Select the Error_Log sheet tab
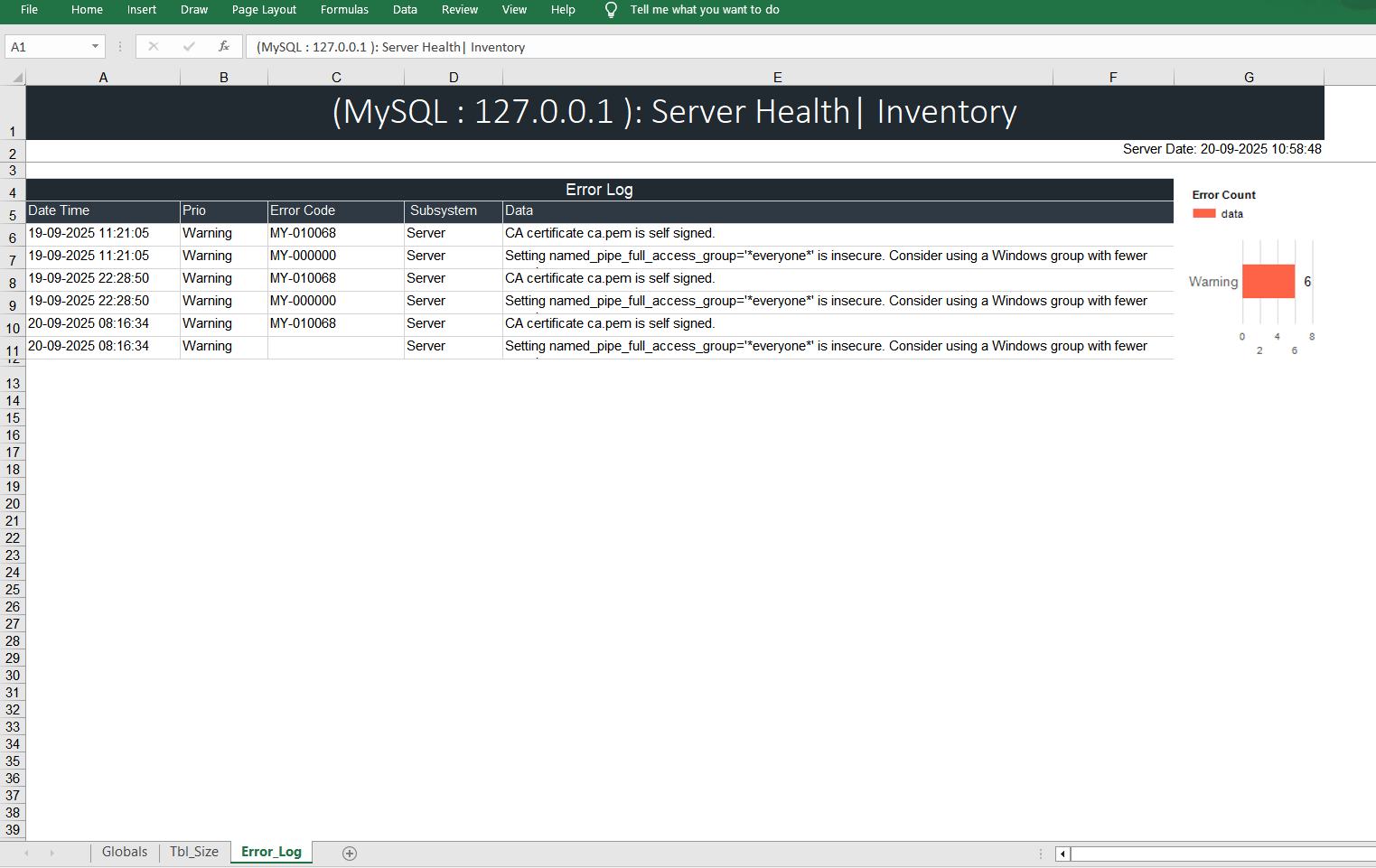 click(271, 852)
